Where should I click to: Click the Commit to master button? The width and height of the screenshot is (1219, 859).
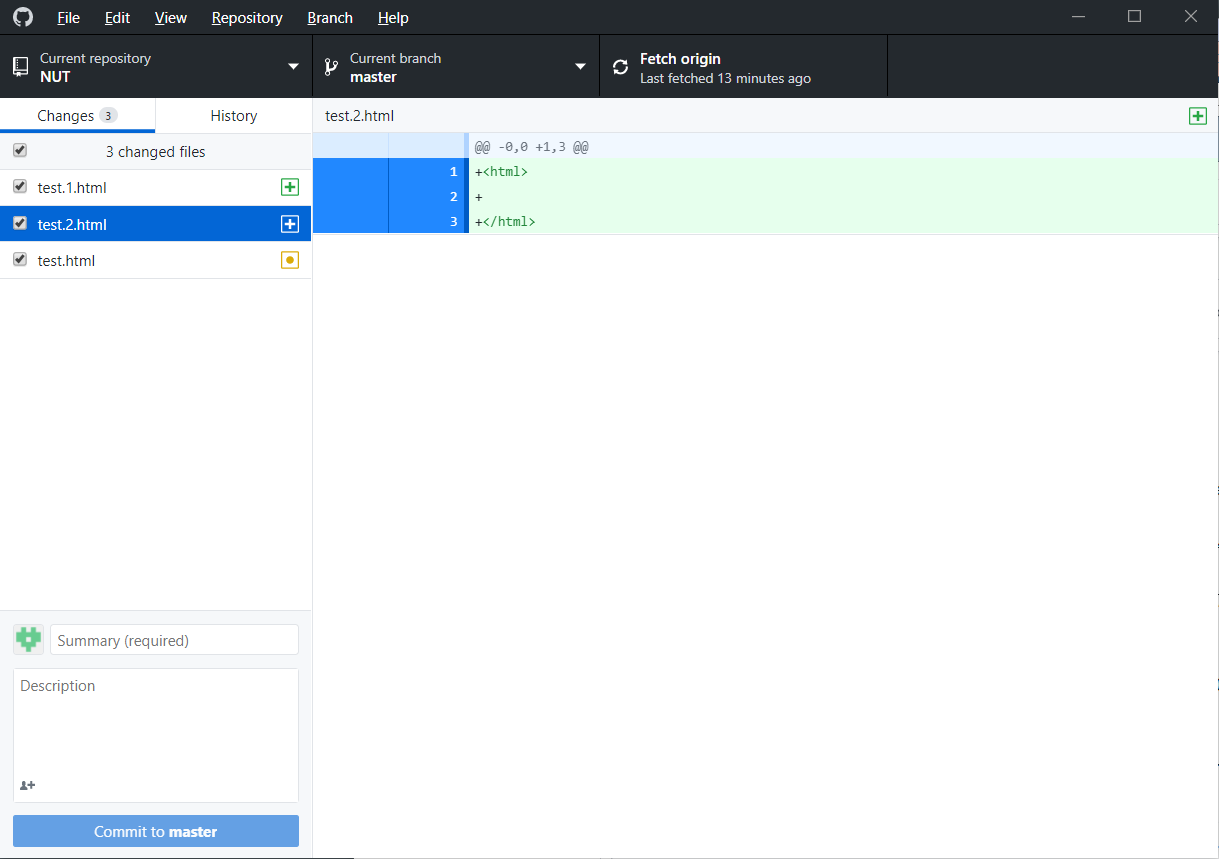[x=155, y=831]
